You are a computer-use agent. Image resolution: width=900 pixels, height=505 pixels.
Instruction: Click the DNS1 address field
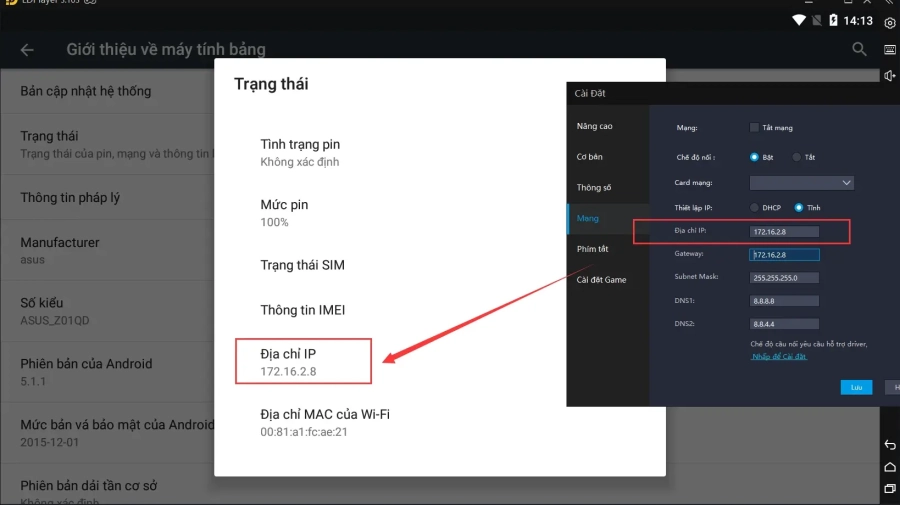784,301
